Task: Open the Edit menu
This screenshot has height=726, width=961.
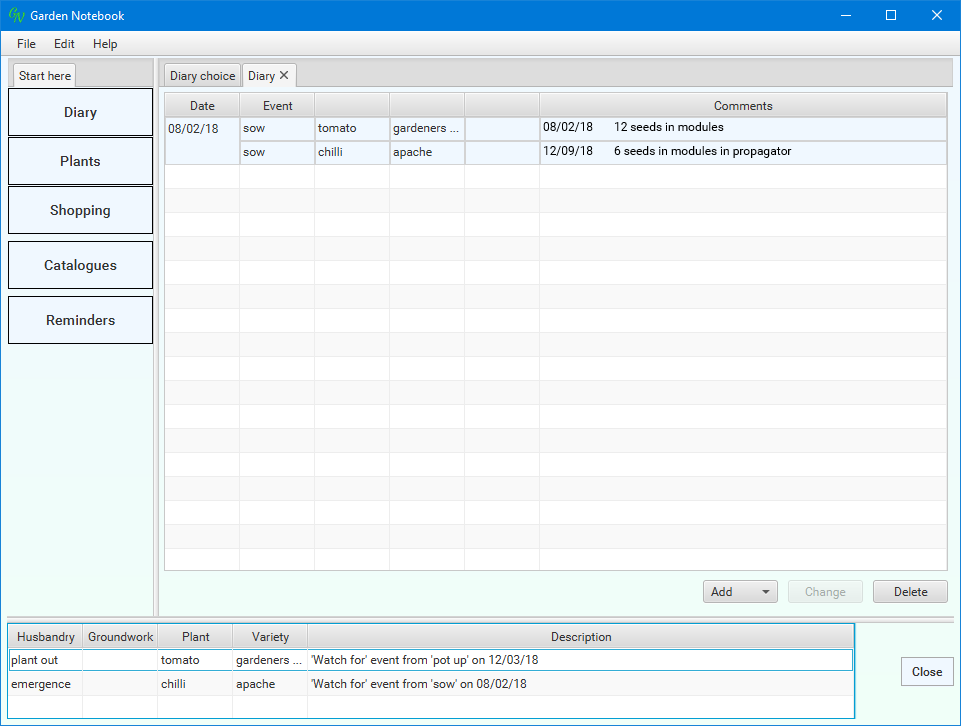Action: click(x=64, y=44)
